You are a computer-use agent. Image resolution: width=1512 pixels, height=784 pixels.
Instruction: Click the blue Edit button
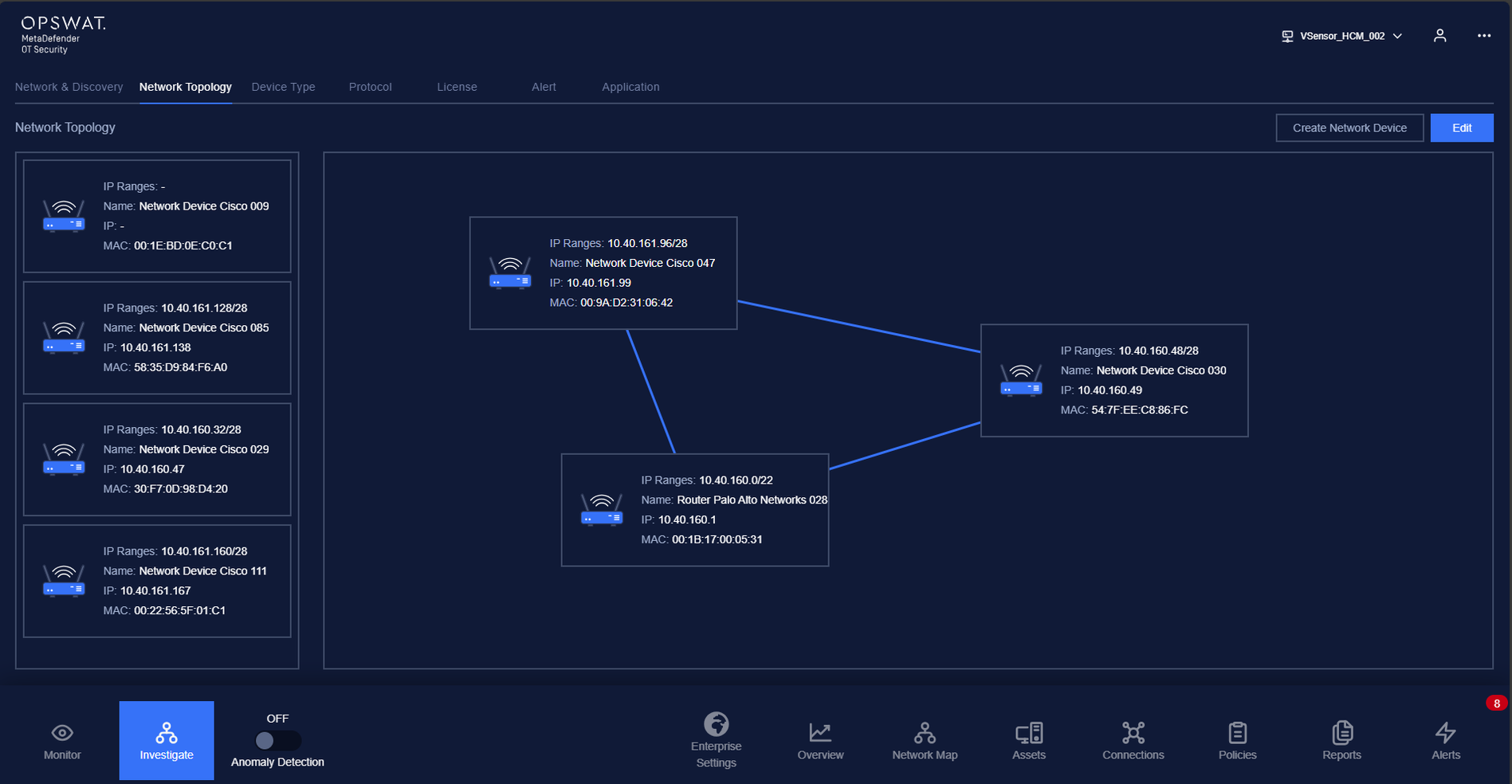[x=1462, y=127]
